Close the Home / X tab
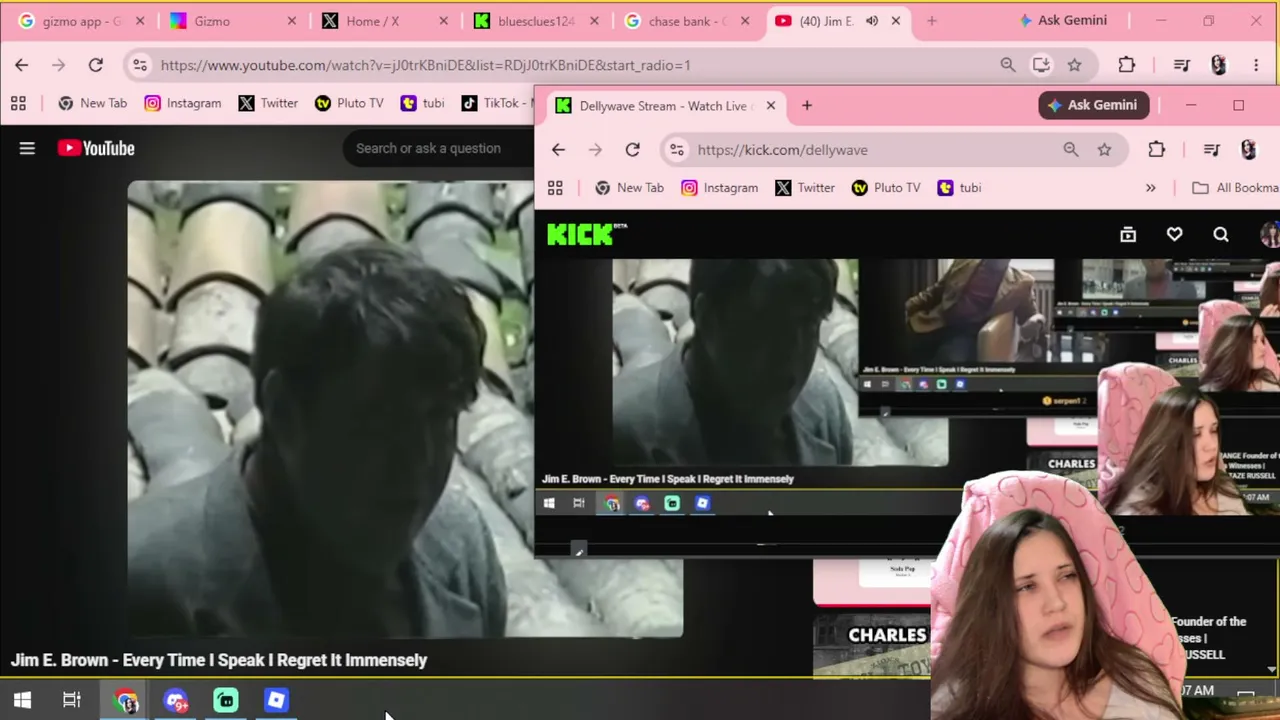The image size is (1280, 720). point(442,21)
